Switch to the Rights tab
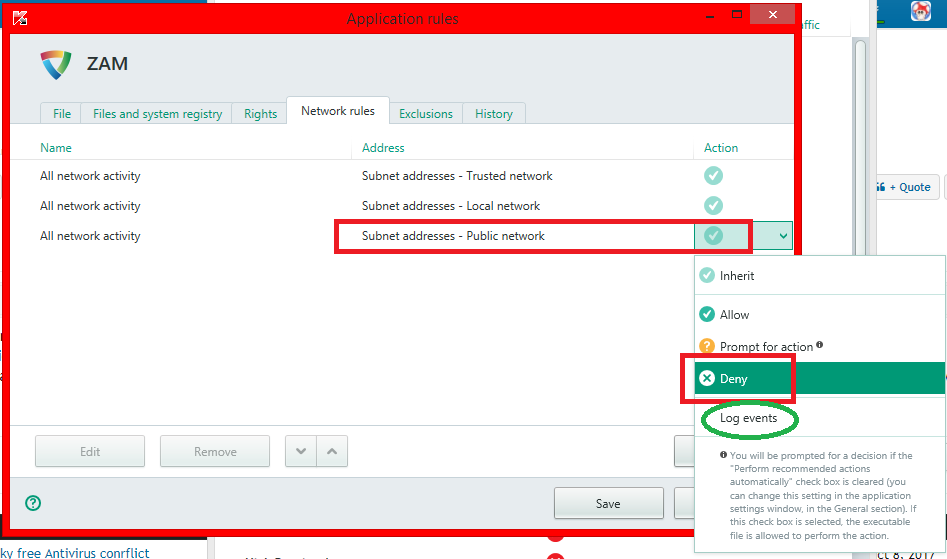947x559 pixels. [260, 113]
